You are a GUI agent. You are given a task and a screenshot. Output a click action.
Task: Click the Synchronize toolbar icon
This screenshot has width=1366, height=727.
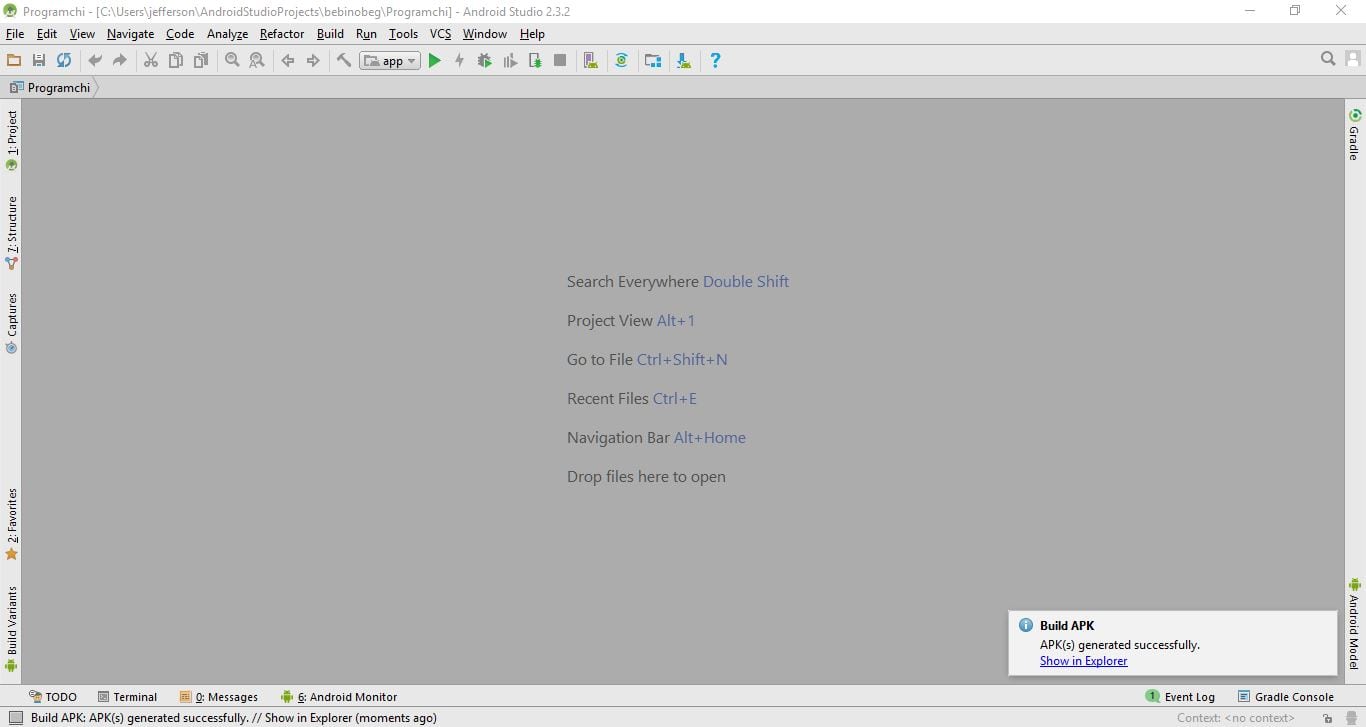(x=64, y=60)
